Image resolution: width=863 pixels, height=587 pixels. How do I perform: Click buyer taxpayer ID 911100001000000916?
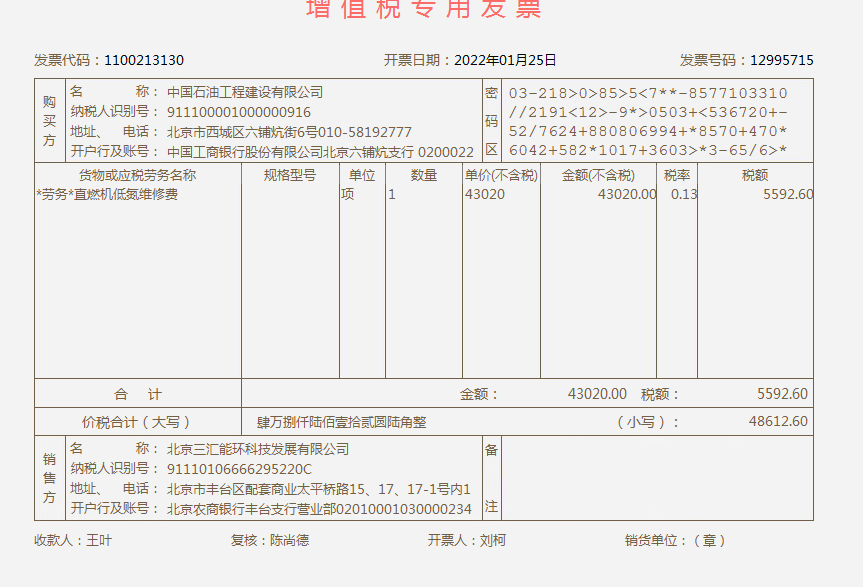coord(239,112)
